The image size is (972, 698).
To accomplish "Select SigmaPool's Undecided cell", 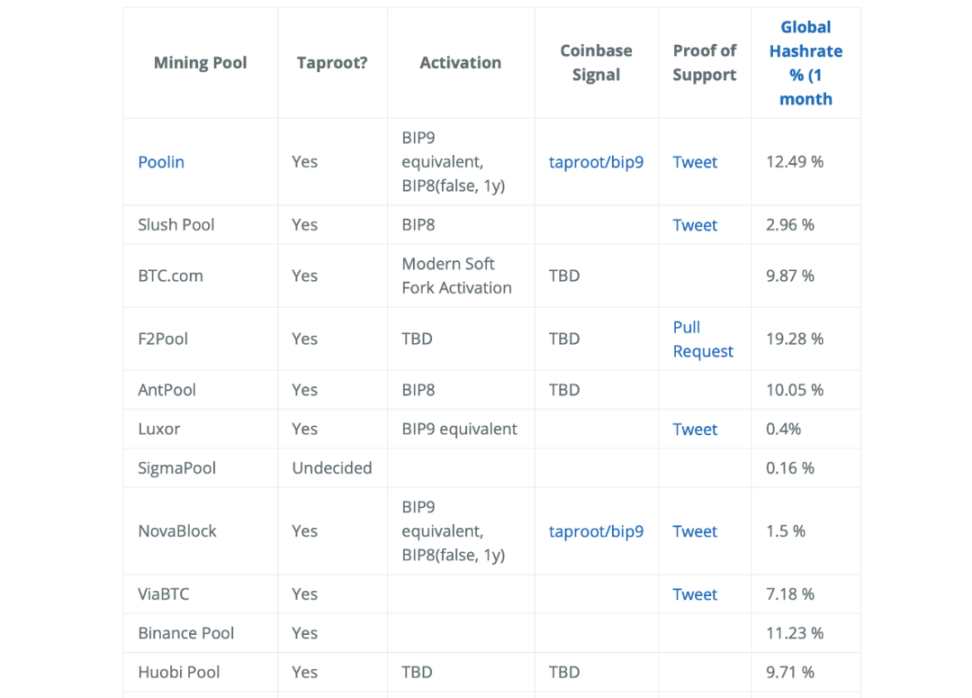I will pyautogui.click(x=332, y=468).
